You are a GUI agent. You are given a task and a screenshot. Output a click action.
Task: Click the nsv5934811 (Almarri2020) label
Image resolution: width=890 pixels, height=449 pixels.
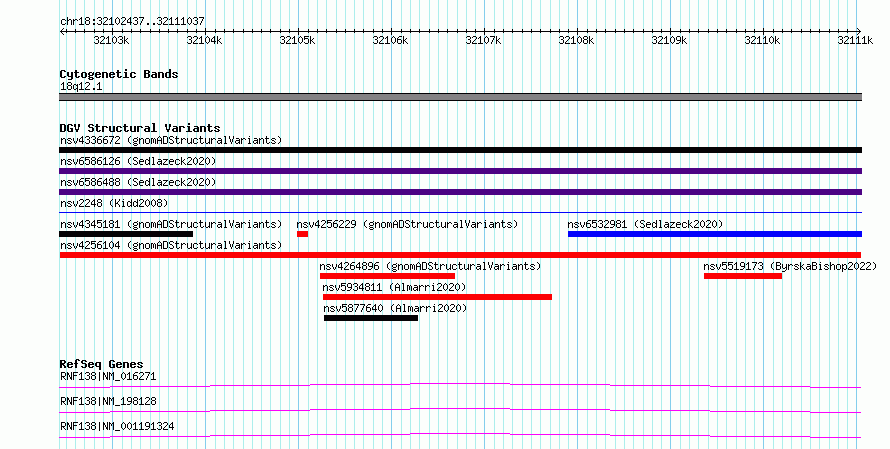(x=394, y=287)
